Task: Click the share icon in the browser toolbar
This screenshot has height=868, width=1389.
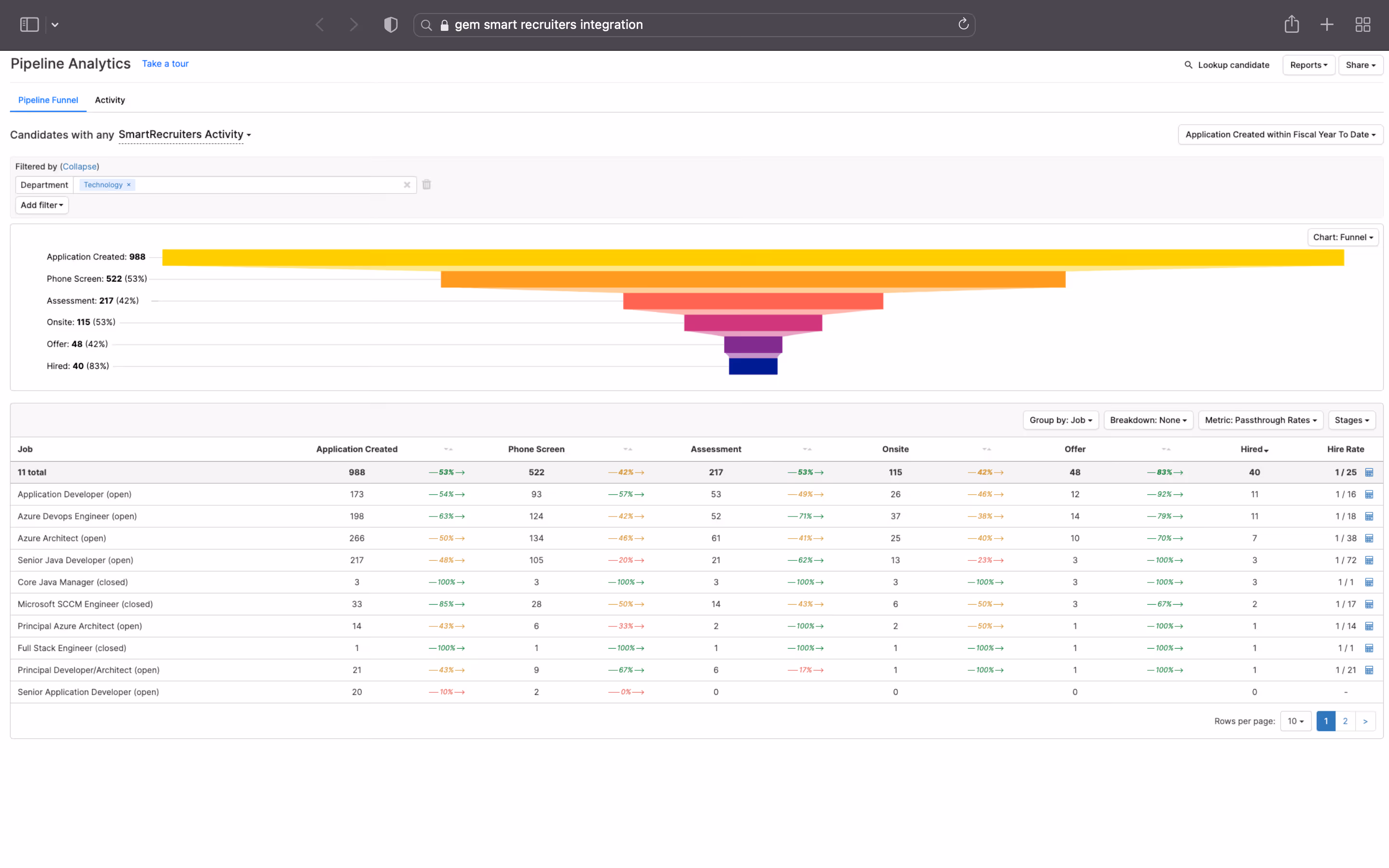Action: pos(1292,24)
